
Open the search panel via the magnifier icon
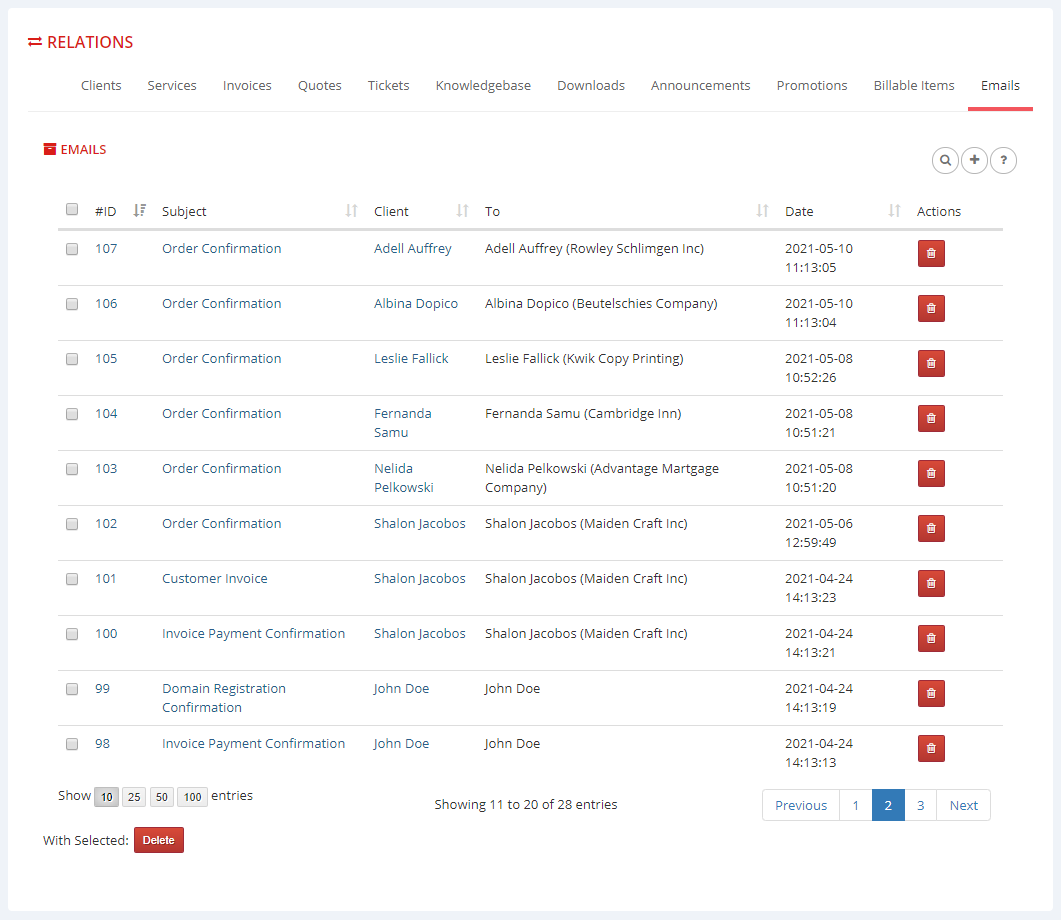(x=945, y=160)
